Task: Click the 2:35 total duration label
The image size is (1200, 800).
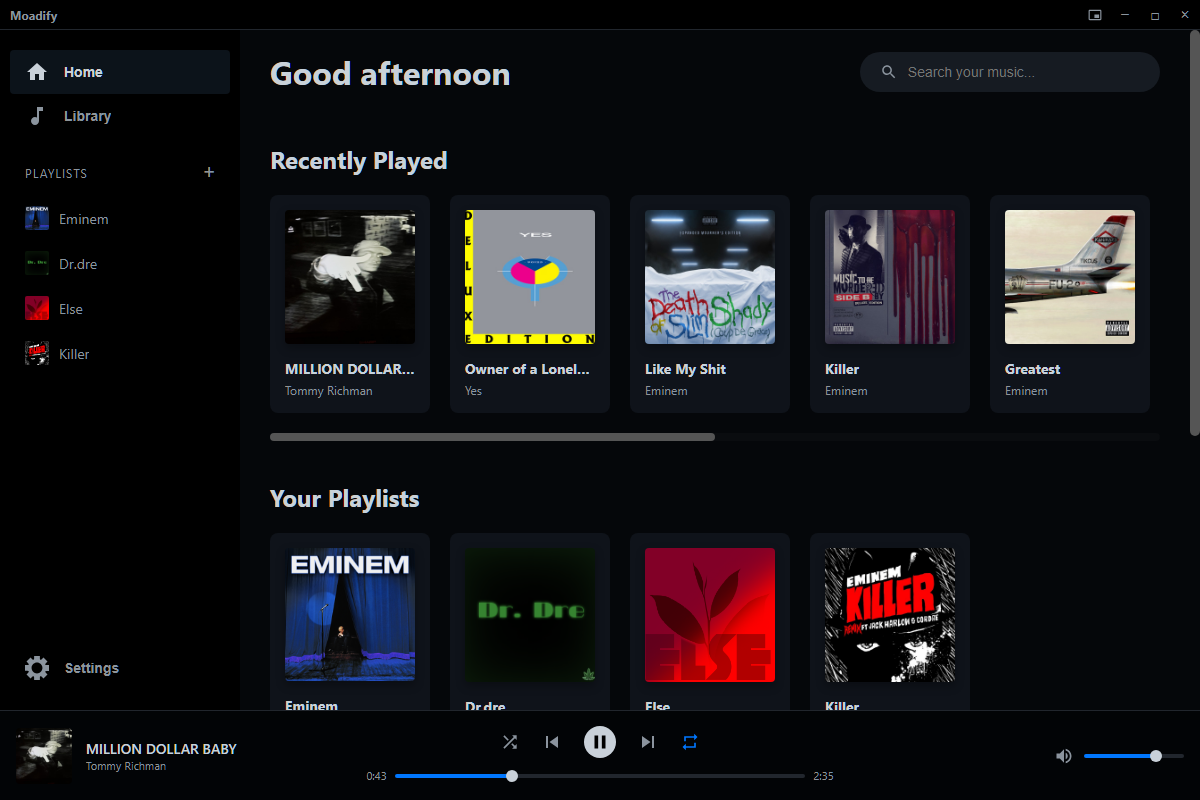Action: click(x=823, y=776)
